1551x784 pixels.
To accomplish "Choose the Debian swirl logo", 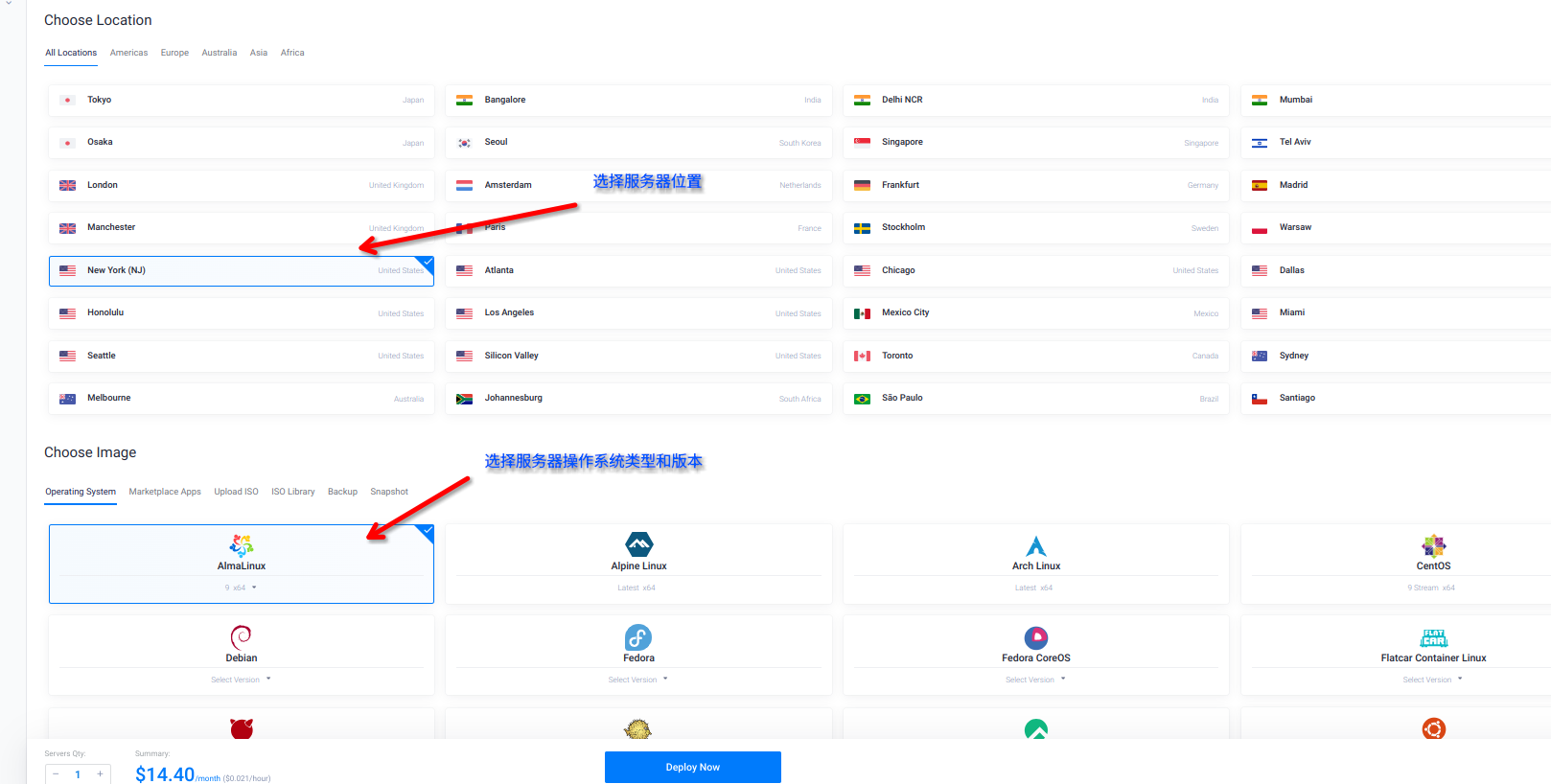I will (x=242, y=637).
